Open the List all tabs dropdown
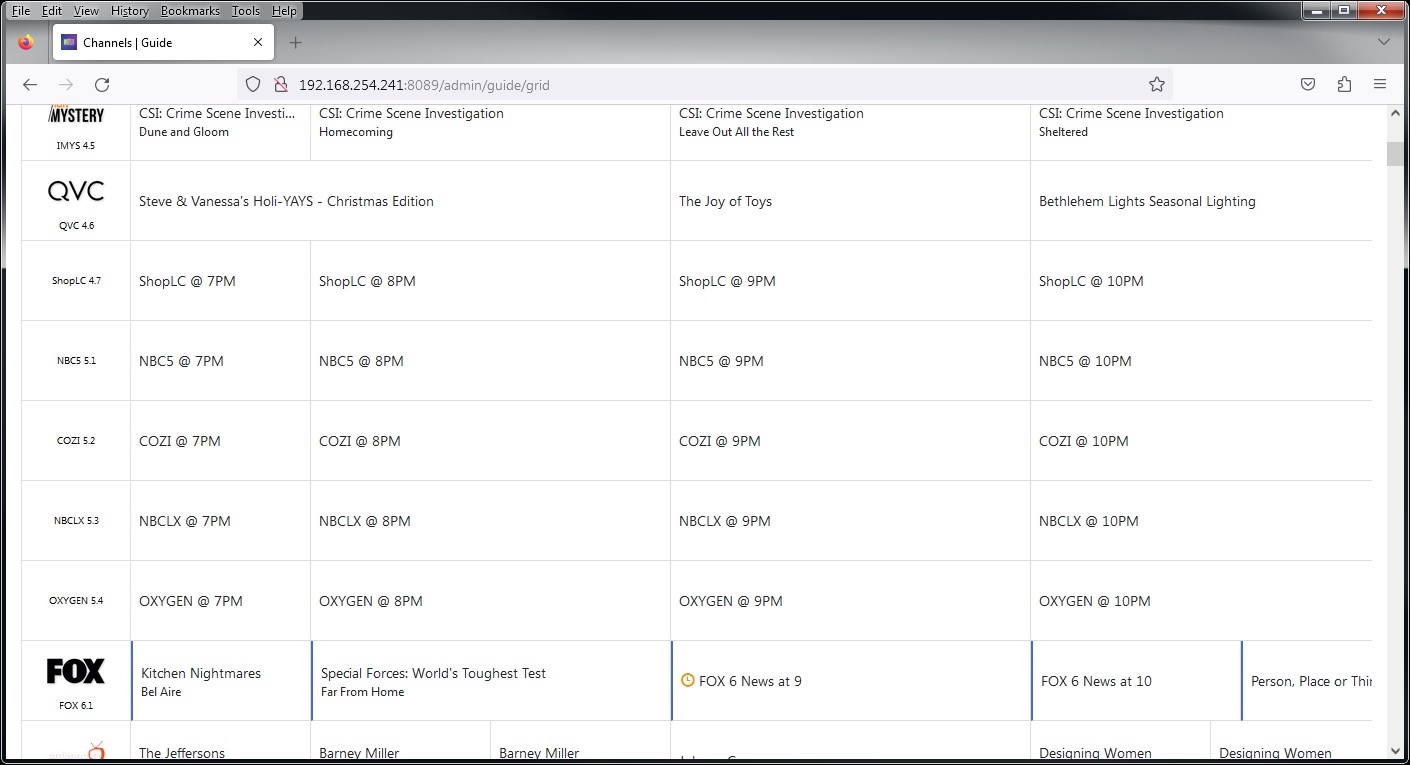The width and height of the screenshot is (1410, 765). pyautogui.click(x=1384, y=42)
